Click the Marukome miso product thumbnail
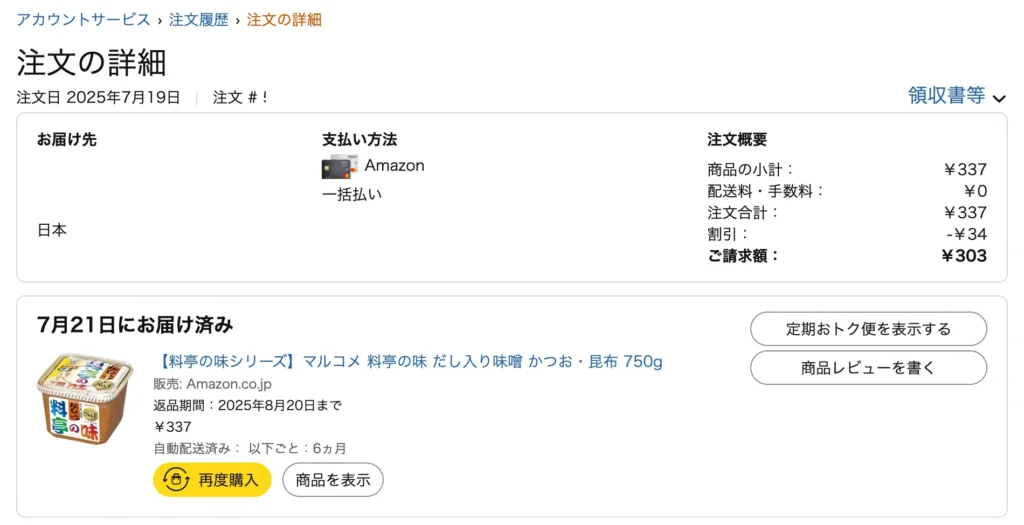 pos(85,400)
